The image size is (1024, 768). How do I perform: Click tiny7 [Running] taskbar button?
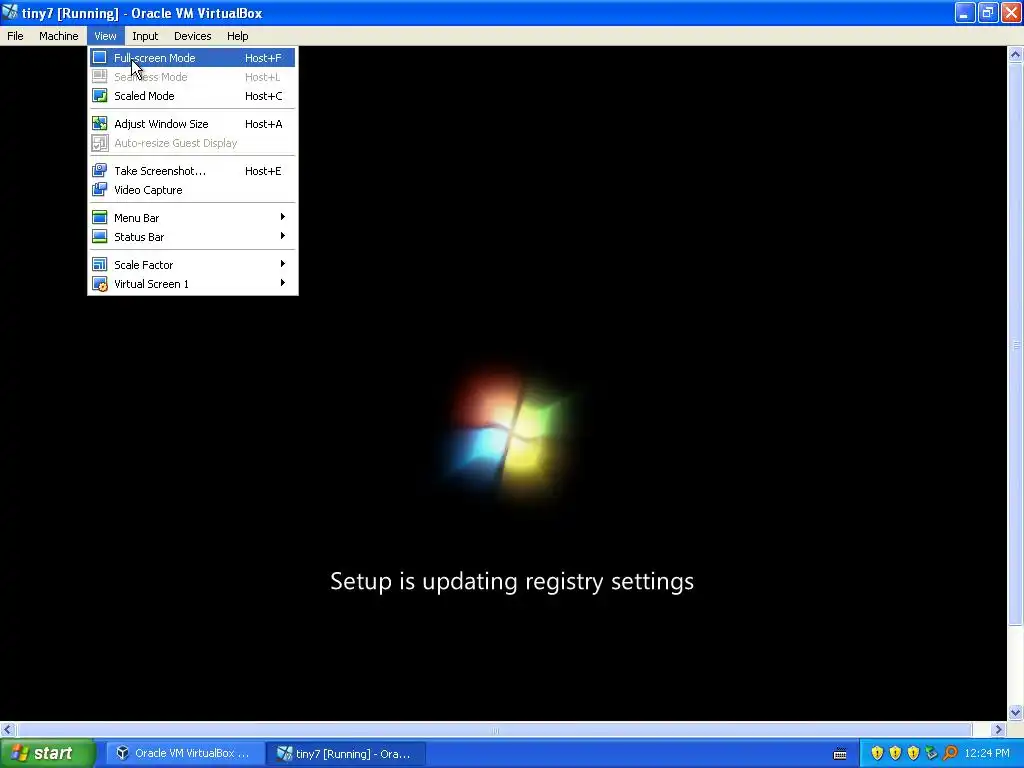(x=347, y=754)
